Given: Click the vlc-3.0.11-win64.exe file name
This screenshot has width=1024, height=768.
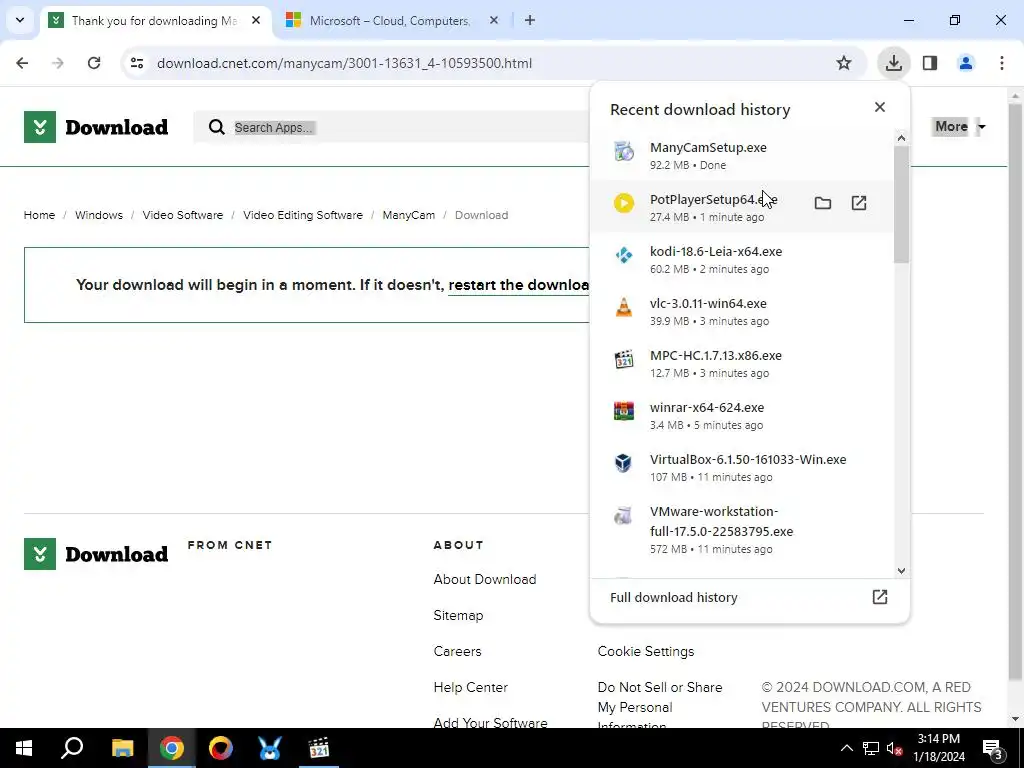Looking at the screenshot, I should [x=708, y=304].
